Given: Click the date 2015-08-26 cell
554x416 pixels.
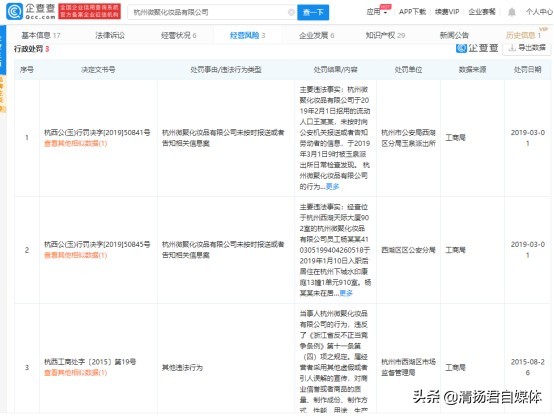Looking at the screenshot, I should [x=528, y=367].
